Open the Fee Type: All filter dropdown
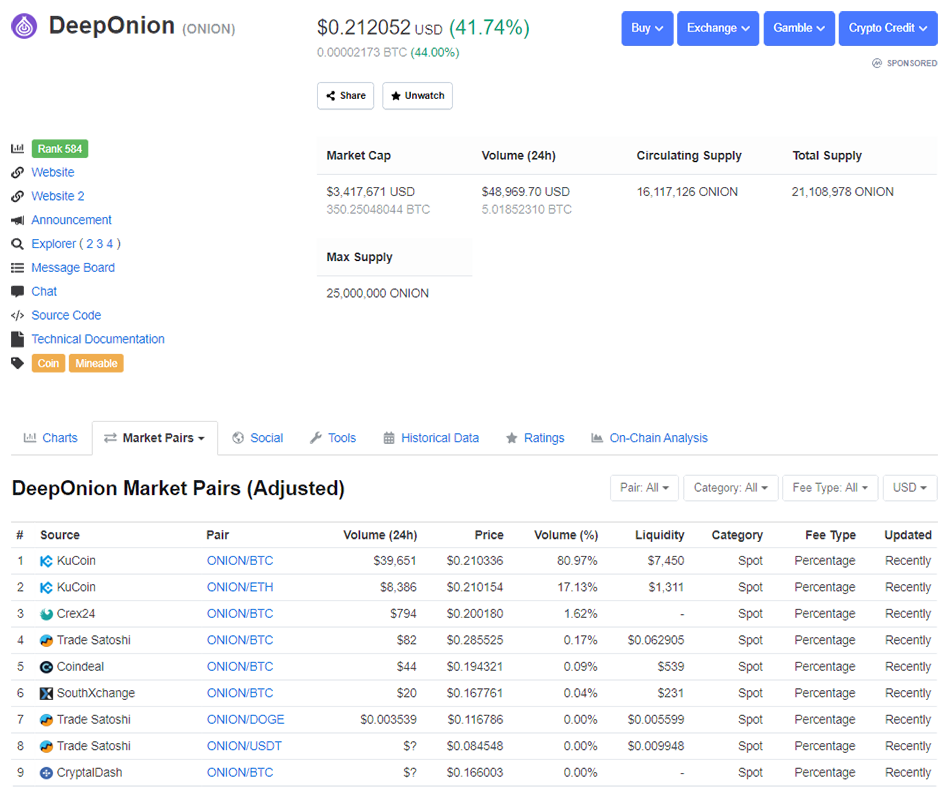Image resolution: width=950 pixels, height=789 pixels. coord(830,488)
